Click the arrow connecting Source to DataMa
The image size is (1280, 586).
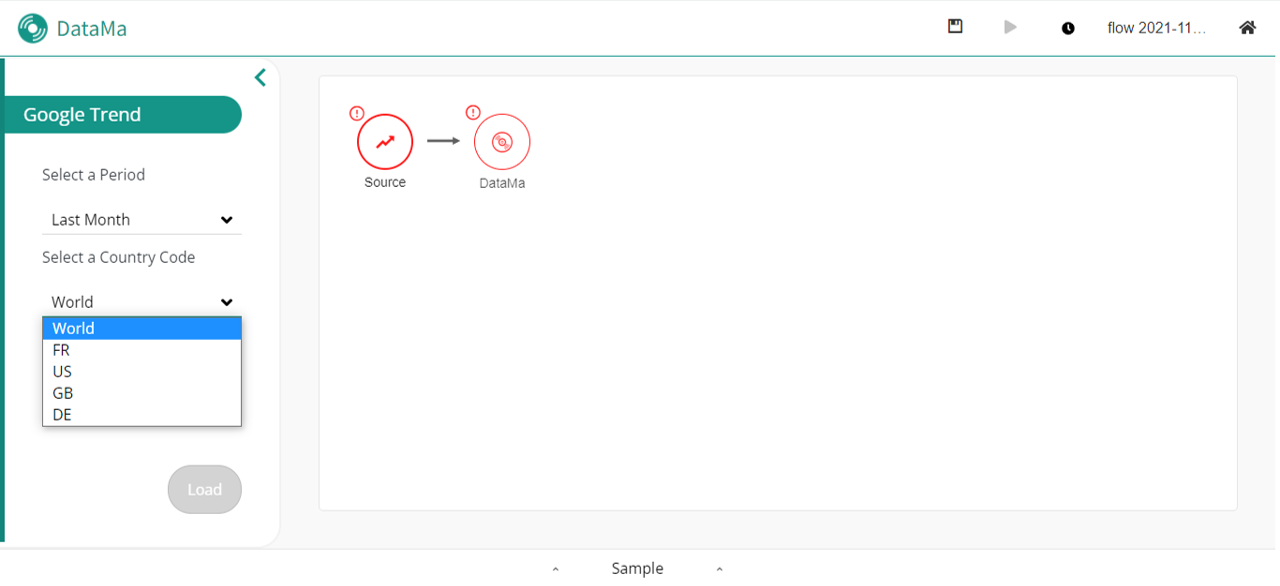[x=443, y=141]
